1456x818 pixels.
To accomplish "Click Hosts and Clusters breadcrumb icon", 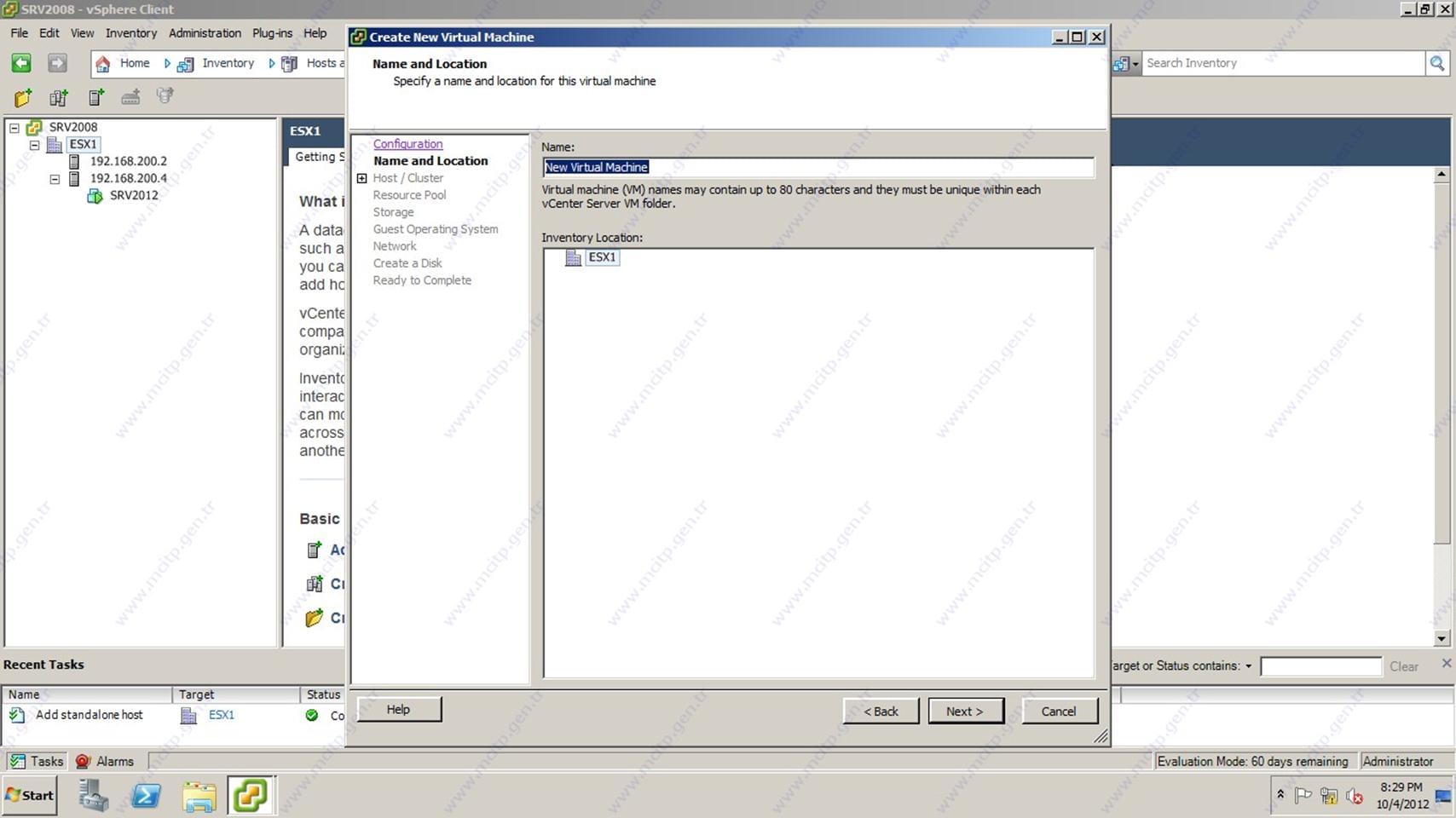I will click(290, 64).
